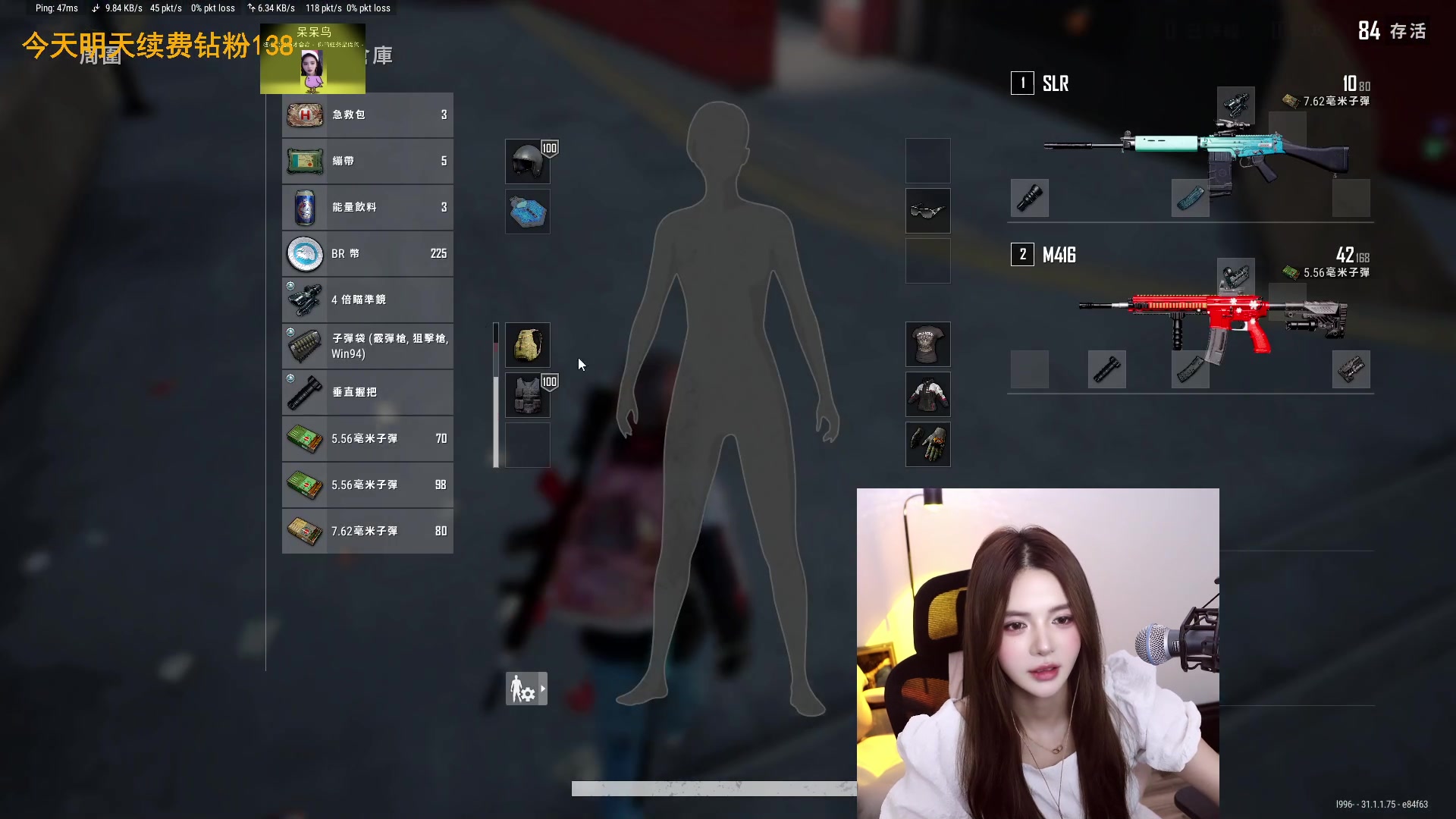Click the 5.56毫米子彈 ammo label under M416
The width and height of the screenshot is (1456, 819).
tap(1336, 272)
